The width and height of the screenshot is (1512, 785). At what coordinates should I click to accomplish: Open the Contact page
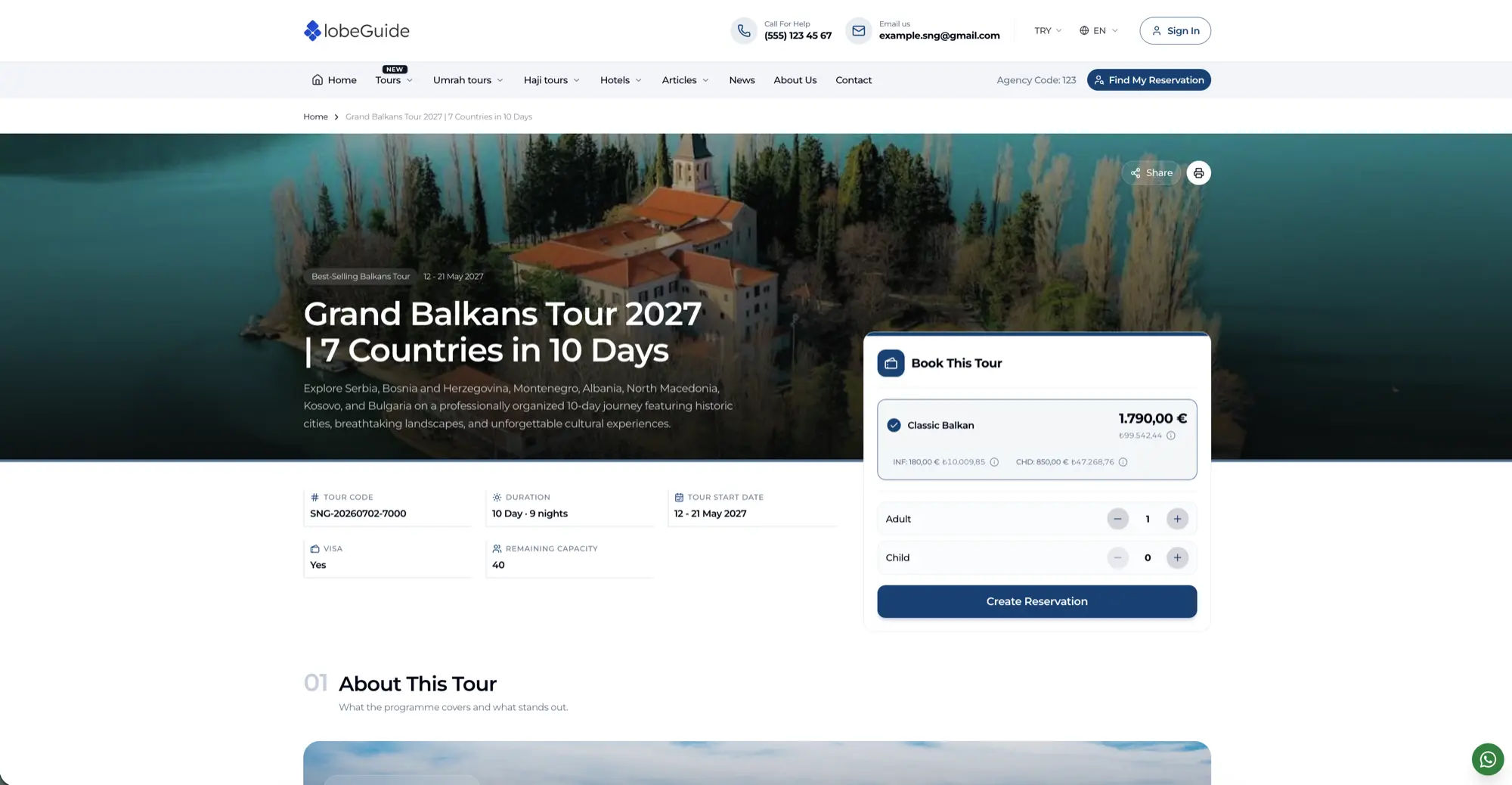pos(854,80)
